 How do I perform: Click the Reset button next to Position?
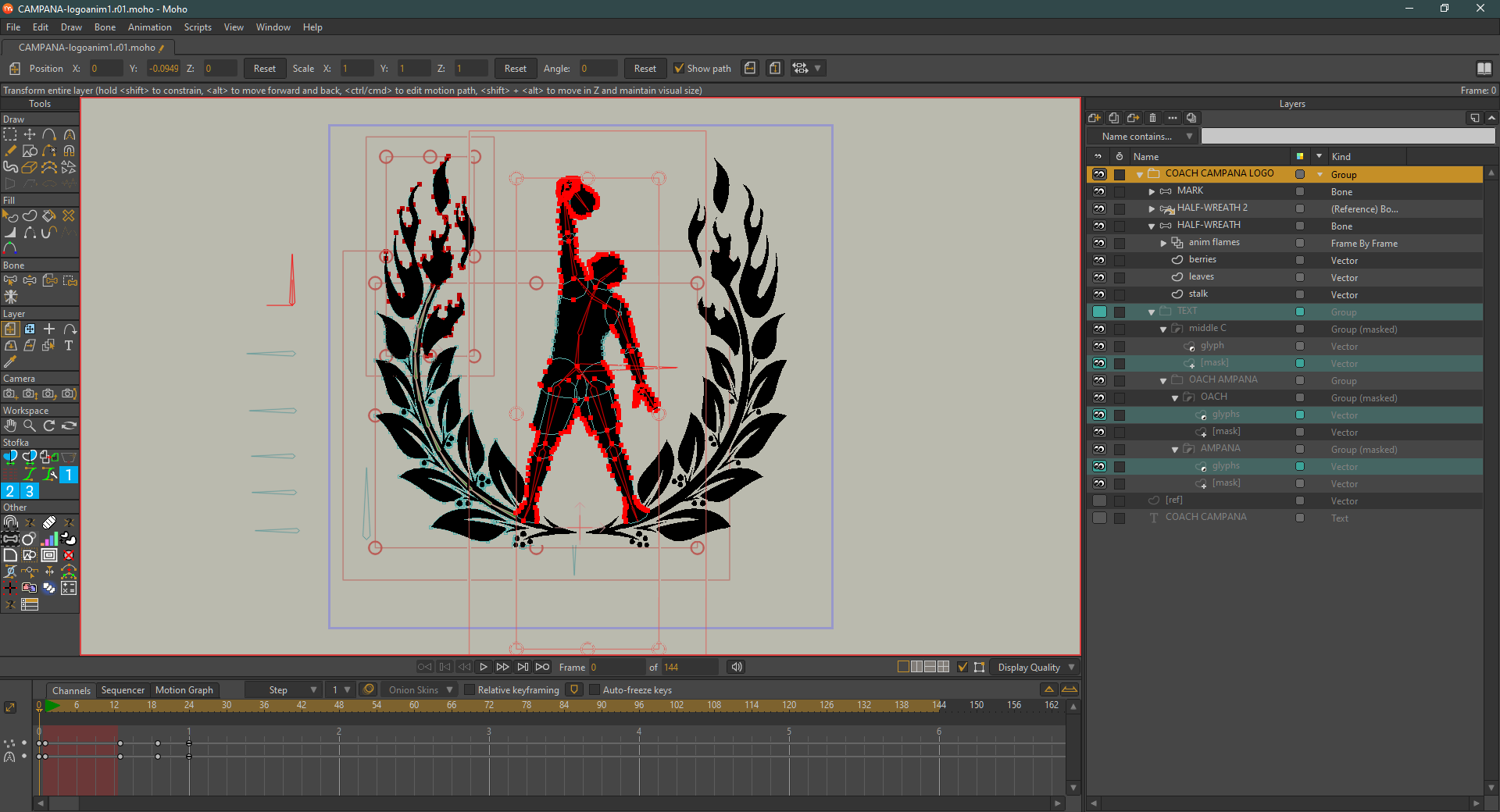(x=264, y=68)
